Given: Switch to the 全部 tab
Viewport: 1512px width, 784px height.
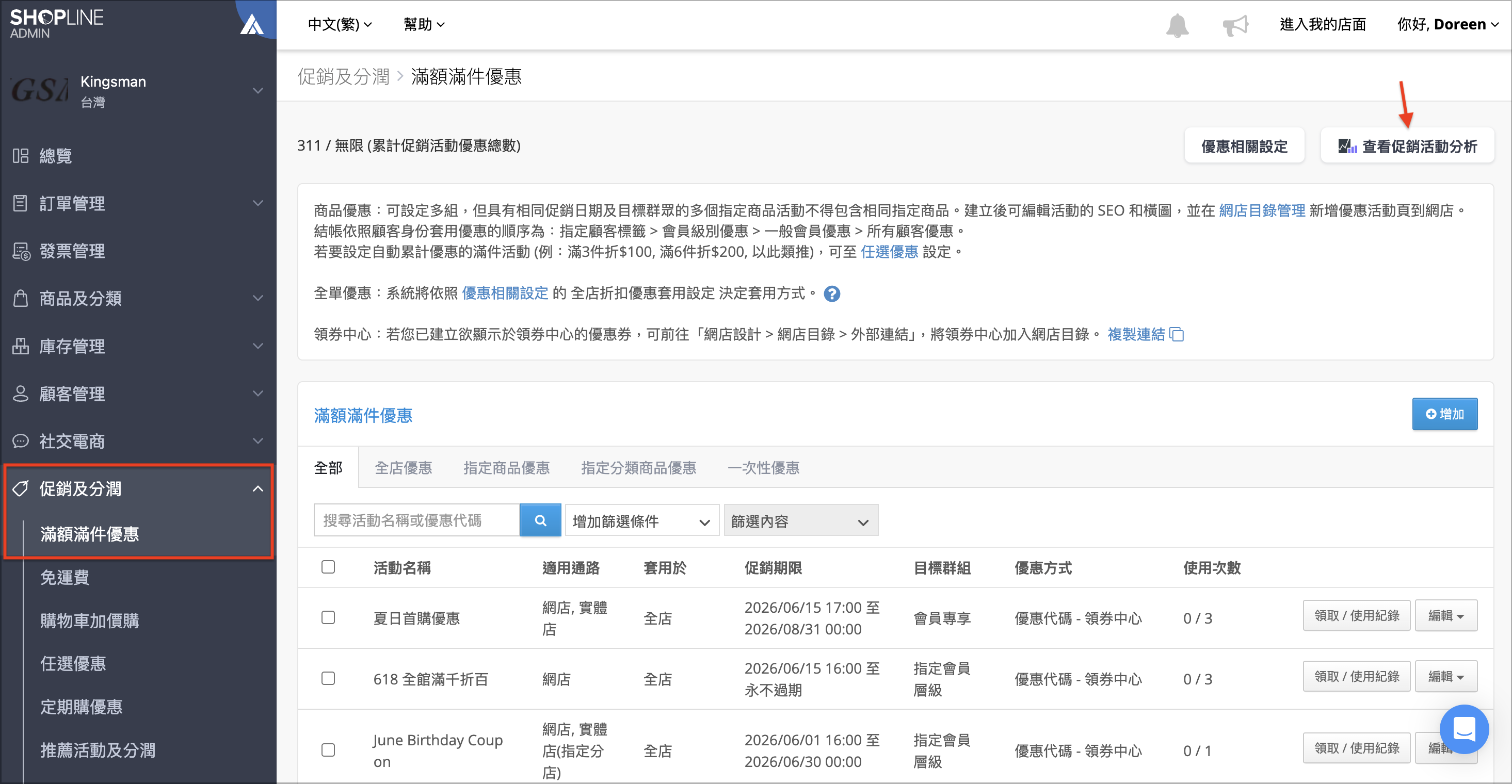Looking at the screenshot, I should [328, 468].
